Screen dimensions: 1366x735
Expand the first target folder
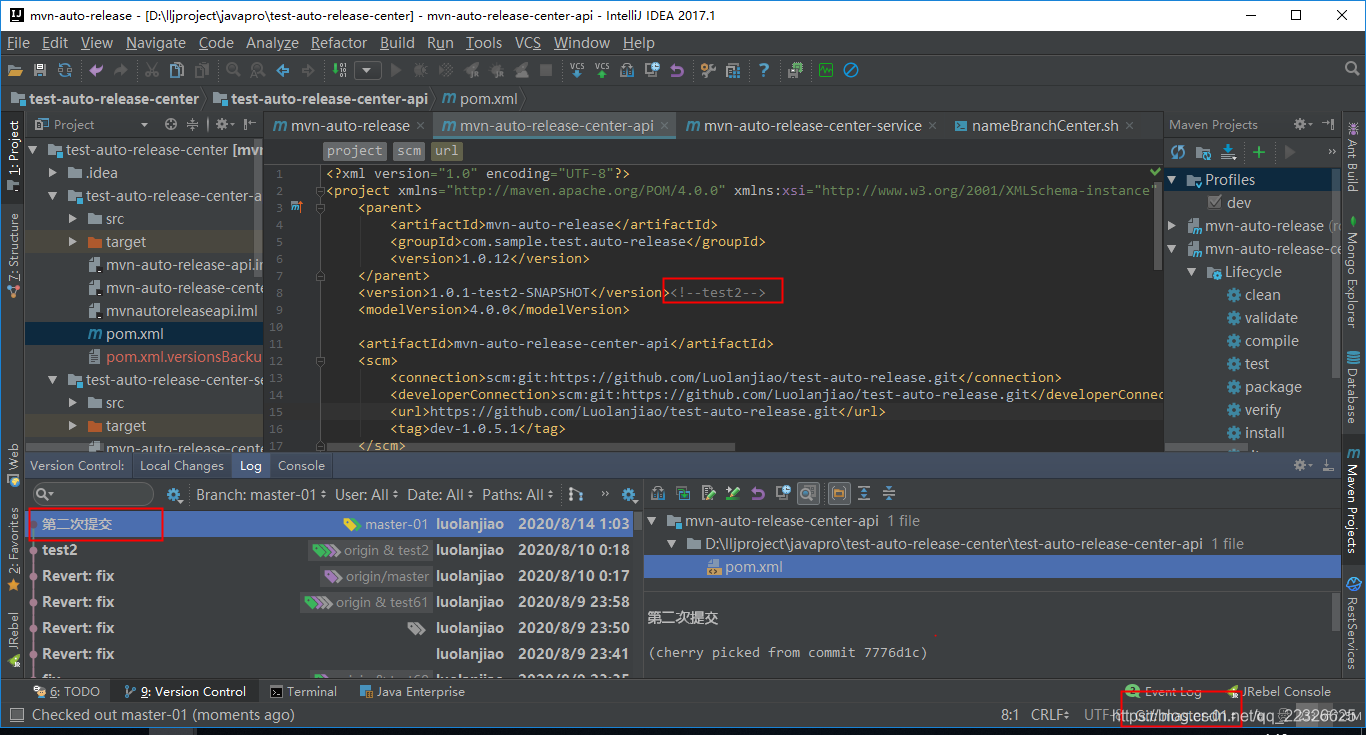point(73,242)
